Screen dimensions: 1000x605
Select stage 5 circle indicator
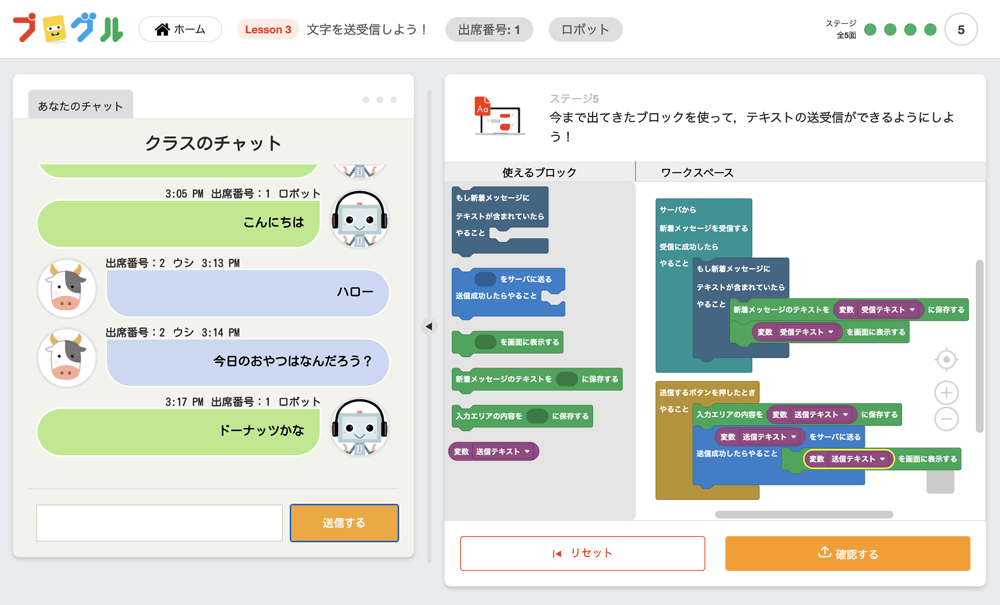(961, 29)
